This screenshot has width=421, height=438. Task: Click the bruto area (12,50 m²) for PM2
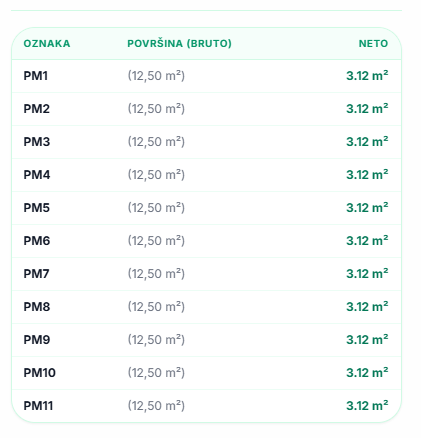point(156,109)
